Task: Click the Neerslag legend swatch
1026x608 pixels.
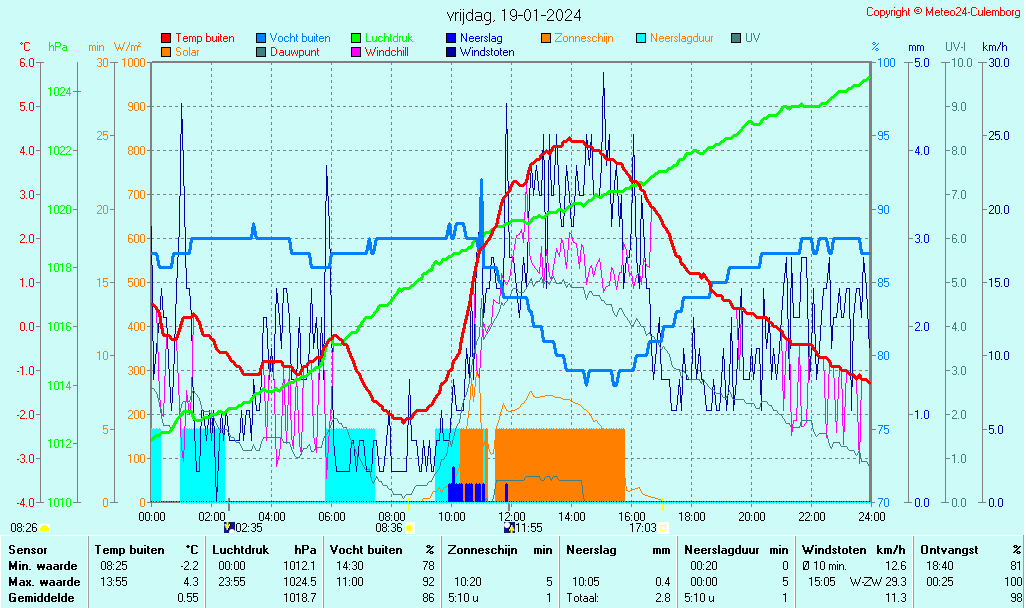Action: click(451, 38)
